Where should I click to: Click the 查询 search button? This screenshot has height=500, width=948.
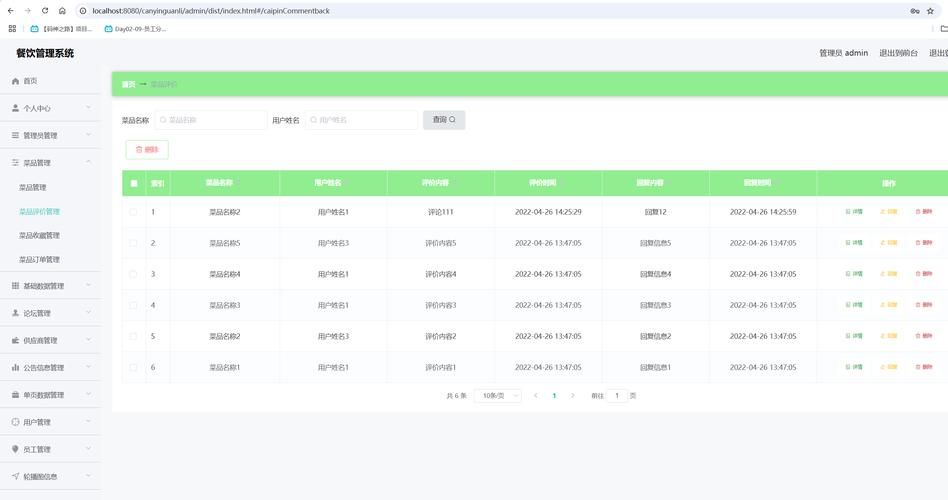tap(443, 120)
